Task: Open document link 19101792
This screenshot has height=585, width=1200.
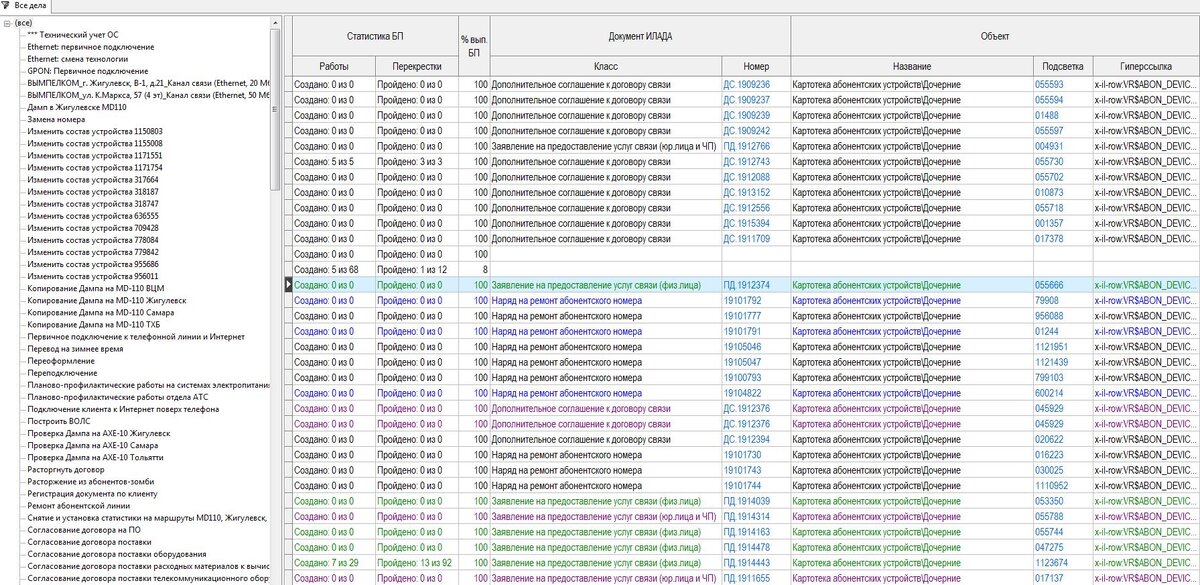Action: click(x=743, y=300)
